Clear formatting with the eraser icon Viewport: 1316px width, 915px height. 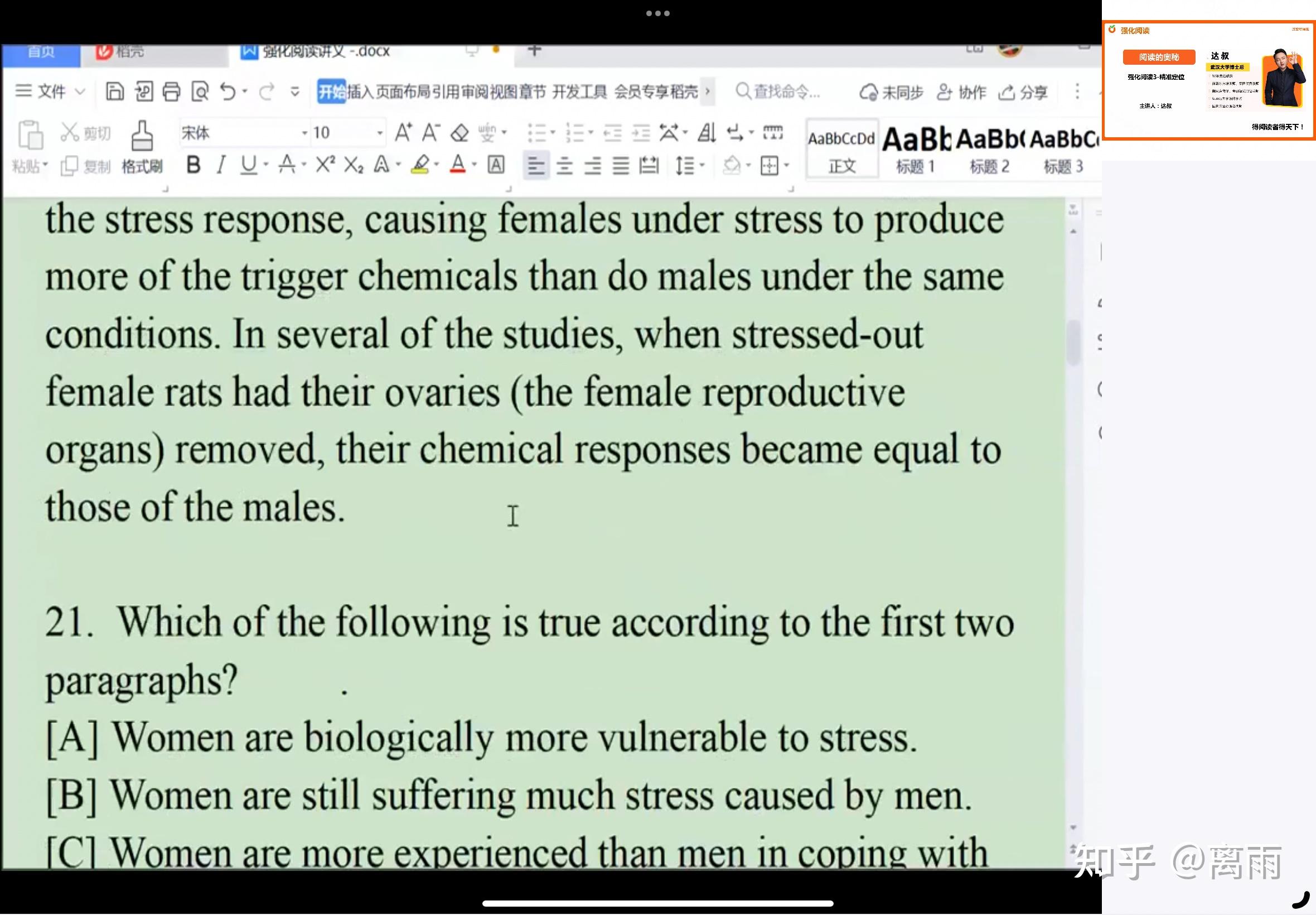[459, 133]
